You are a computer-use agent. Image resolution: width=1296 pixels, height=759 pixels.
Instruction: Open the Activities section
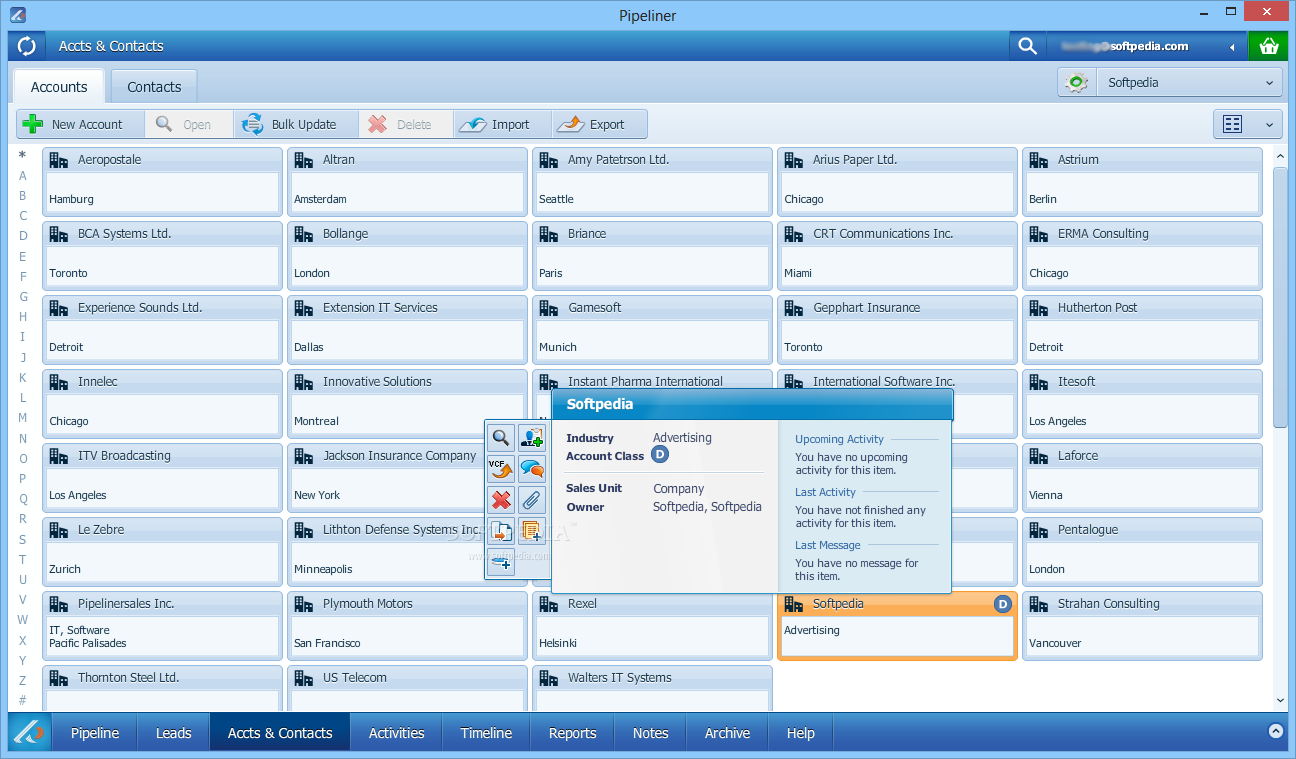tap(396, 733)
